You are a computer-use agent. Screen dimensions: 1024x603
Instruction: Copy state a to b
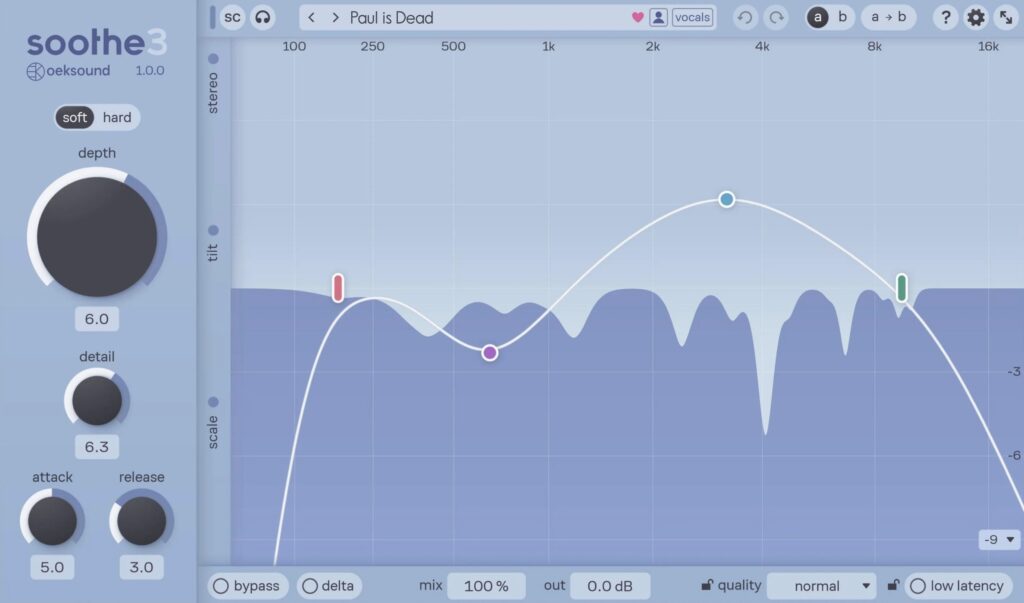pos(889,18)
